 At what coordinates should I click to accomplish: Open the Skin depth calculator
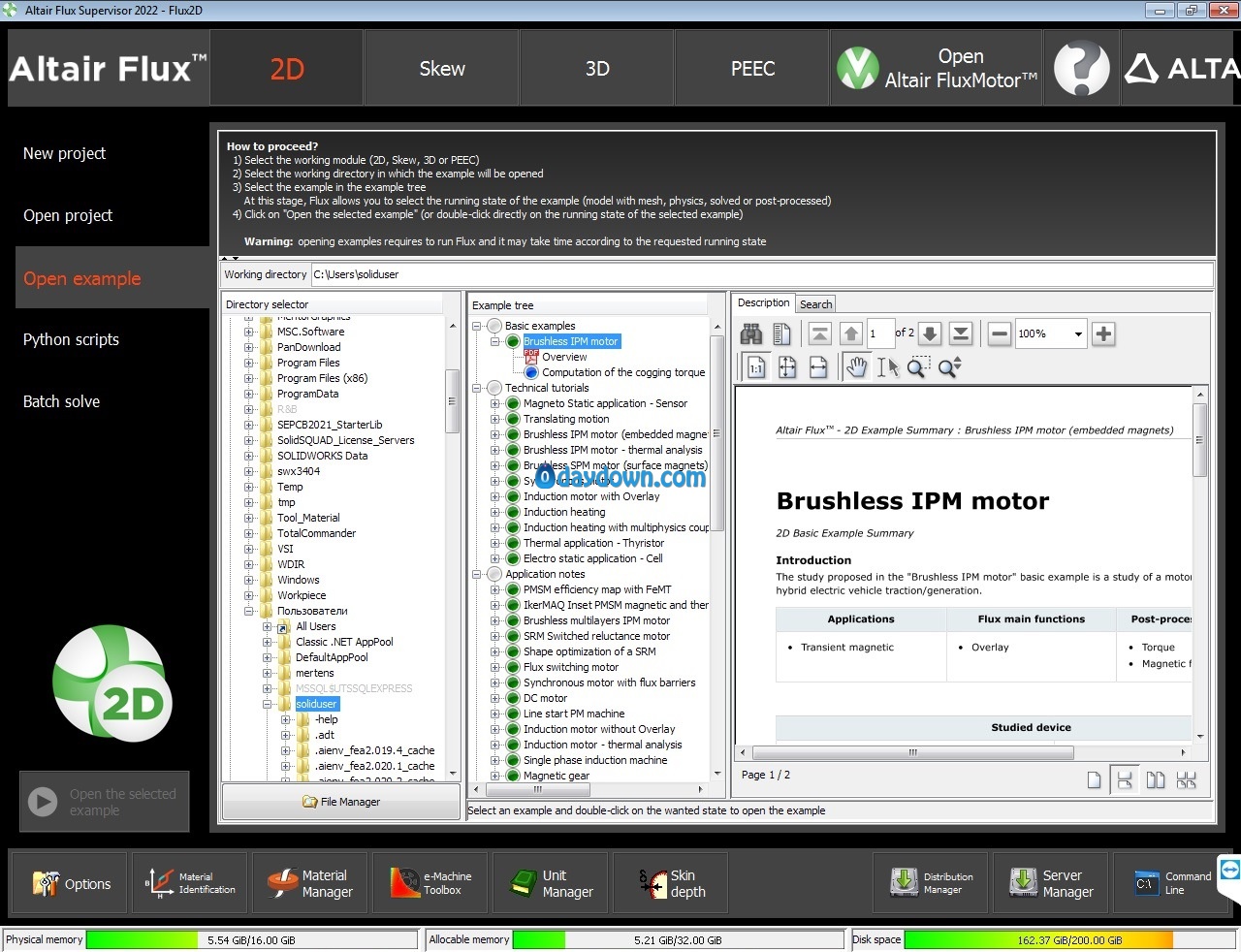[671, 883]
